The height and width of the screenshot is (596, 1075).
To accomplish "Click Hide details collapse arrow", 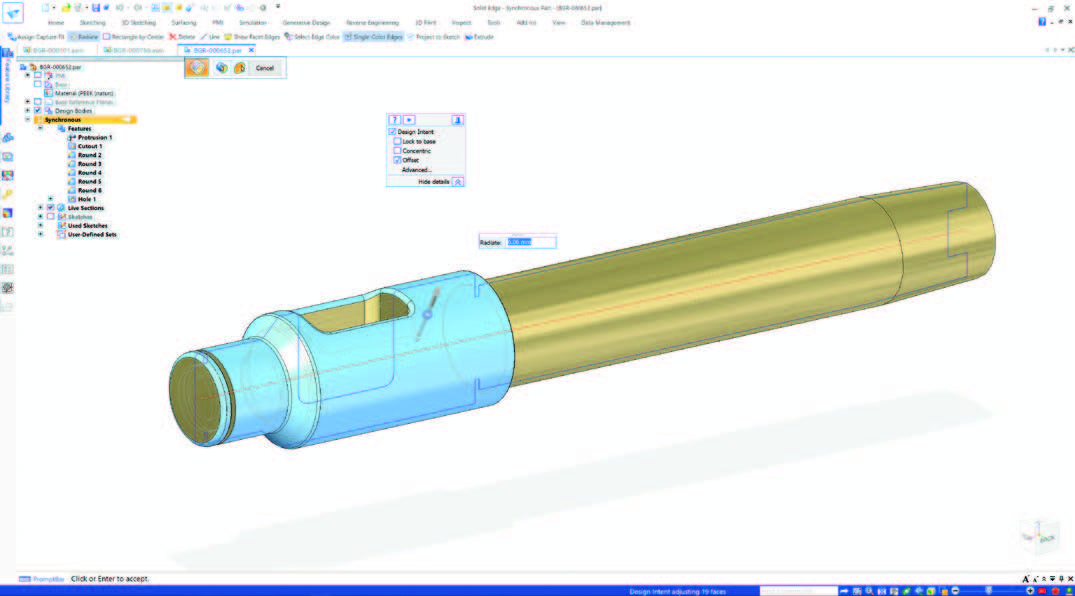I will [x=458, y=182].
